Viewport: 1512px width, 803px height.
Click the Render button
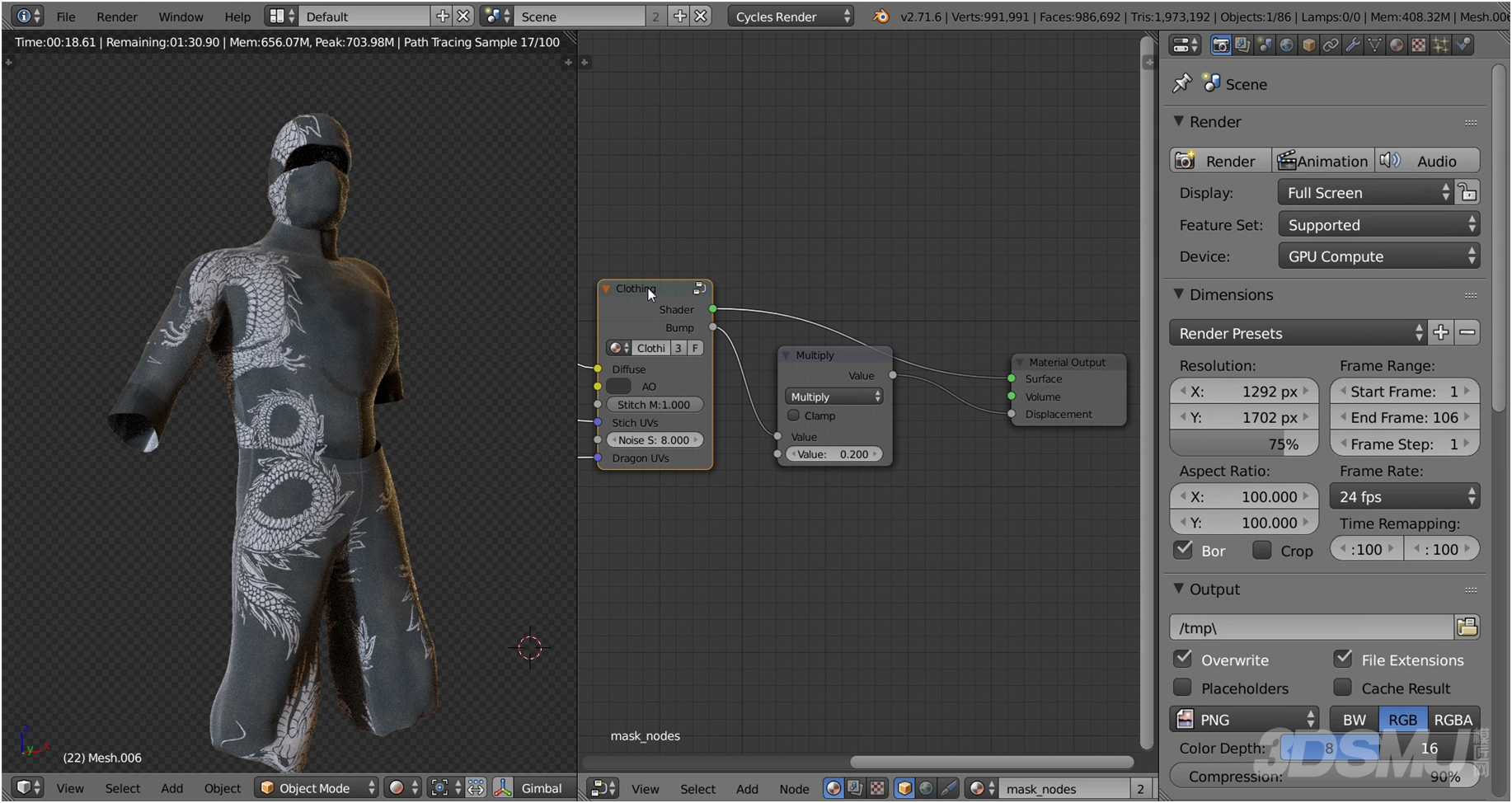click(x=1220, y=161)
